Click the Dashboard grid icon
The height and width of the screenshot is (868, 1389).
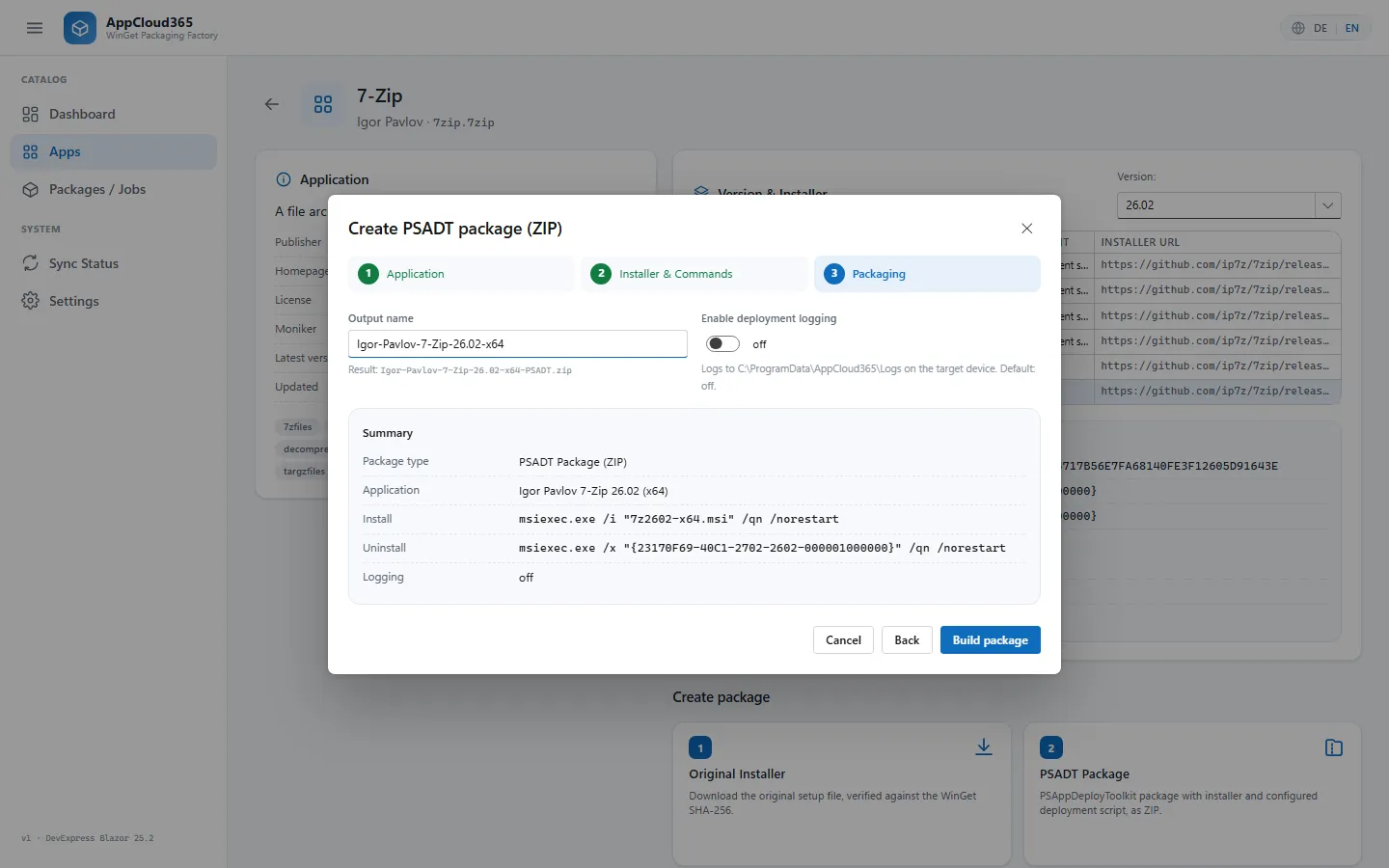point(31,114)
